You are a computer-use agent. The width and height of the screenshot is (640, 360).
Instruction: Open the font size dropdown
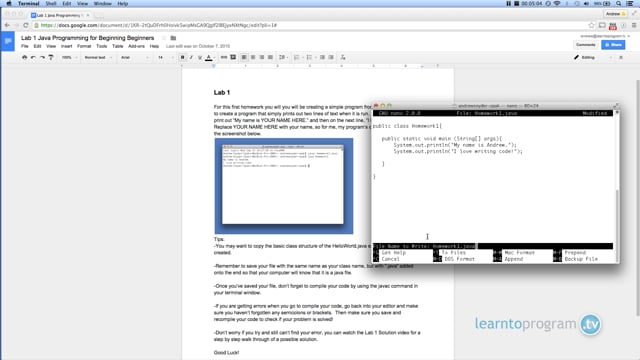click(165, 58)
